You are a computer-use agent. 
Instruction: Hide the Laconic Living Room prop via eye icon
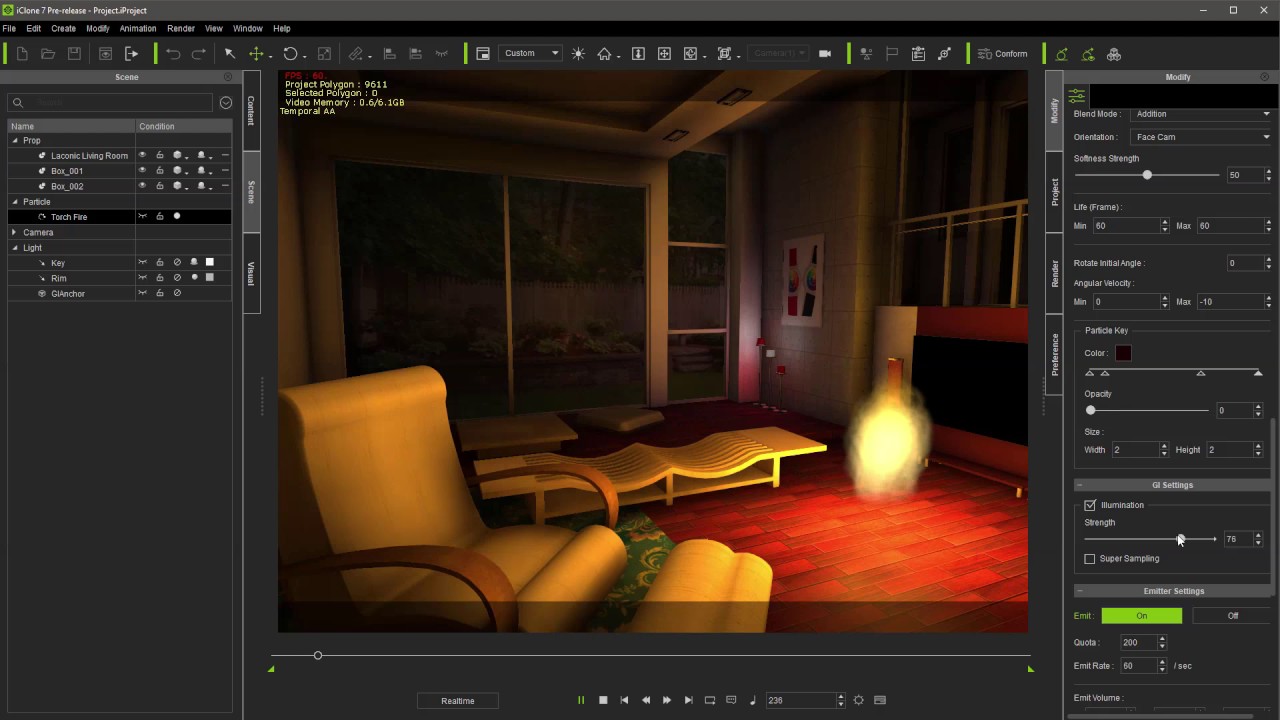click(x=142, y=156)
